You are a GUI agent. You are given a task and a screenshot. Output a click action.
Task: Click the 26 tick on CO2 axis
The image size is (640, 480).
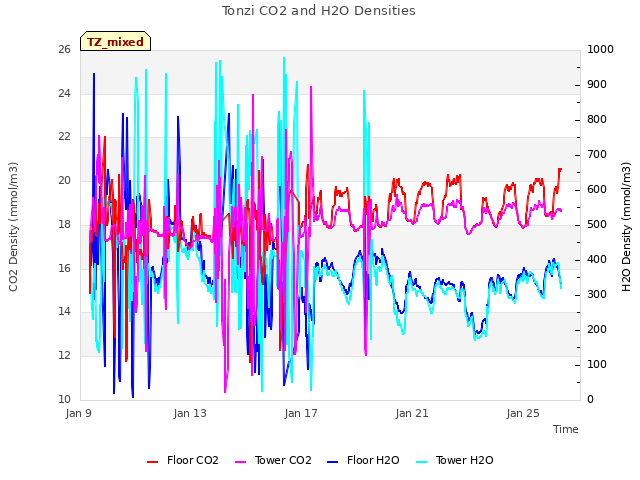click(x=64, y=50)
